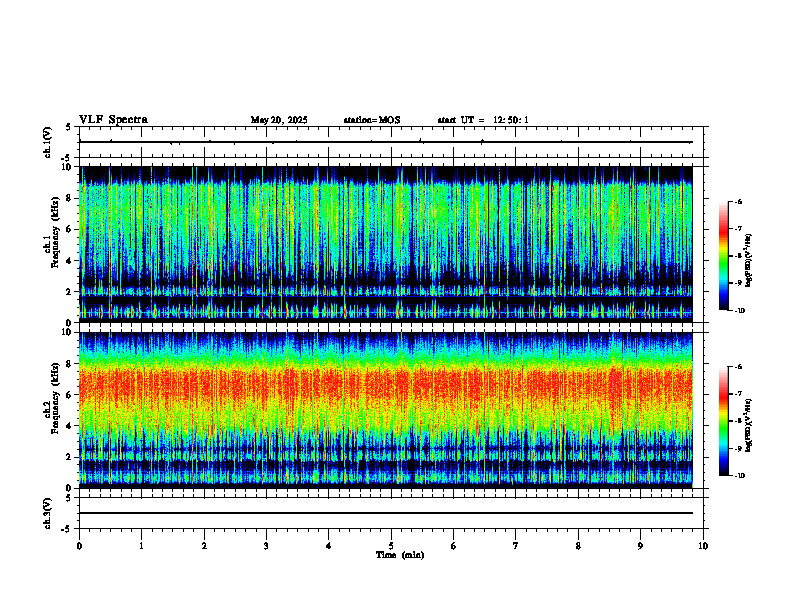Click tick label 10 on the Time axis
The width and height of the screenshot is (792, 612).
703,546
